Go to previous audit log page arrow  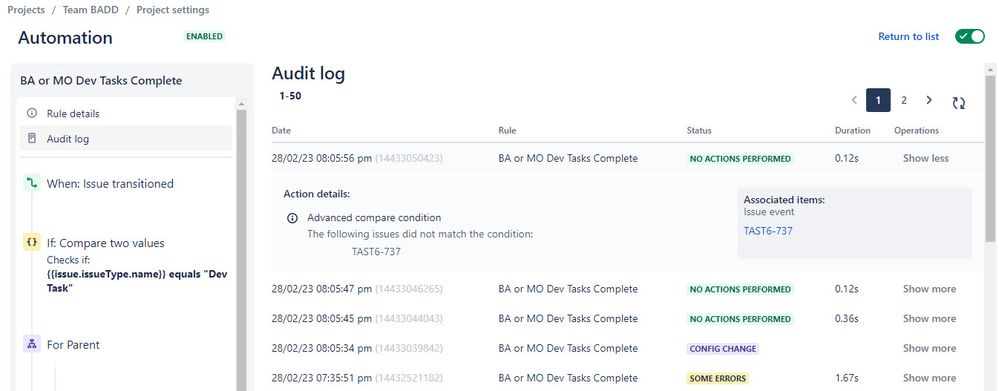(x=854, y=100)
